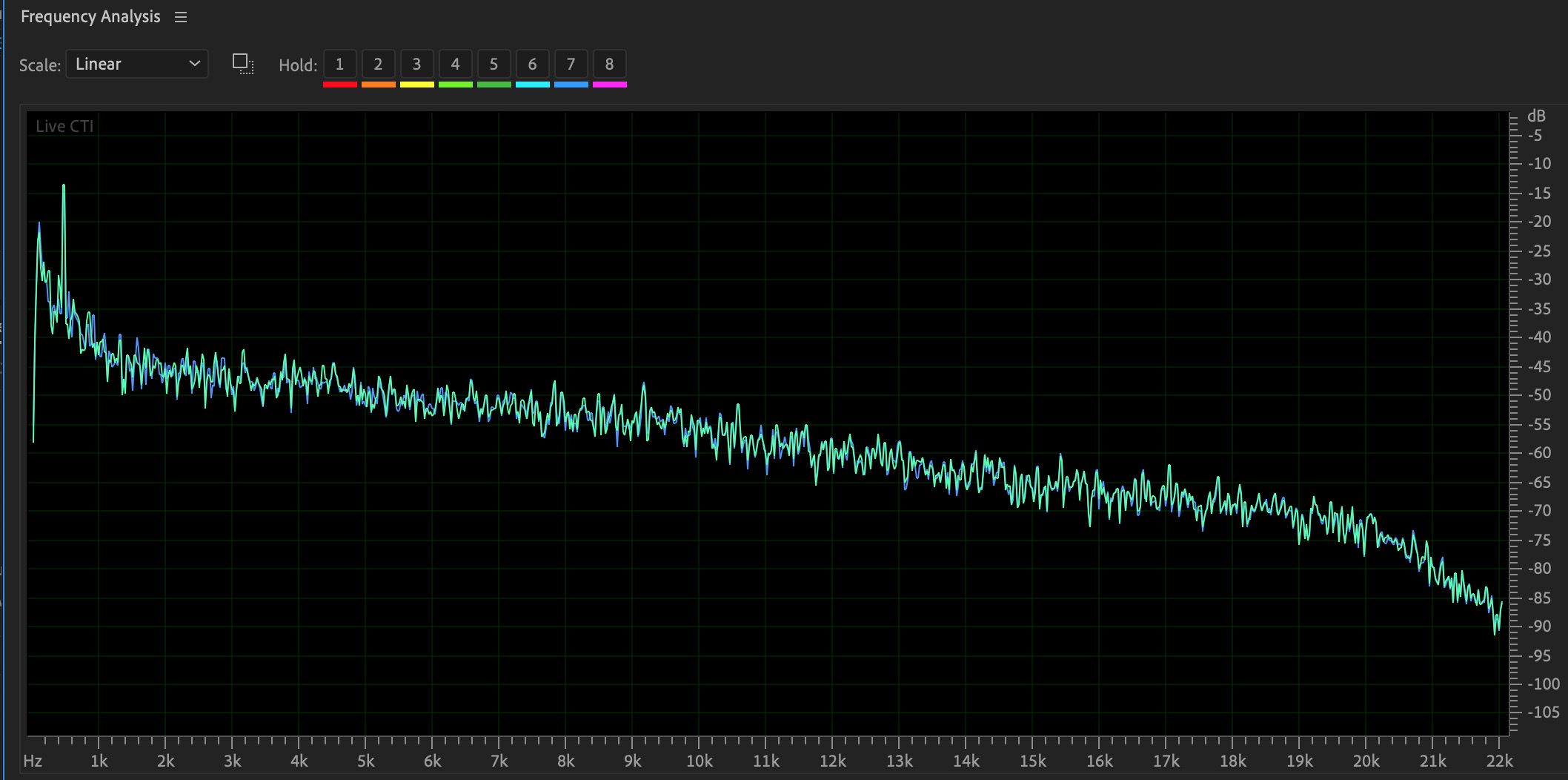Activate Hold slot 7
Screen dimensions: 1568x780
[x=571, y=64]
